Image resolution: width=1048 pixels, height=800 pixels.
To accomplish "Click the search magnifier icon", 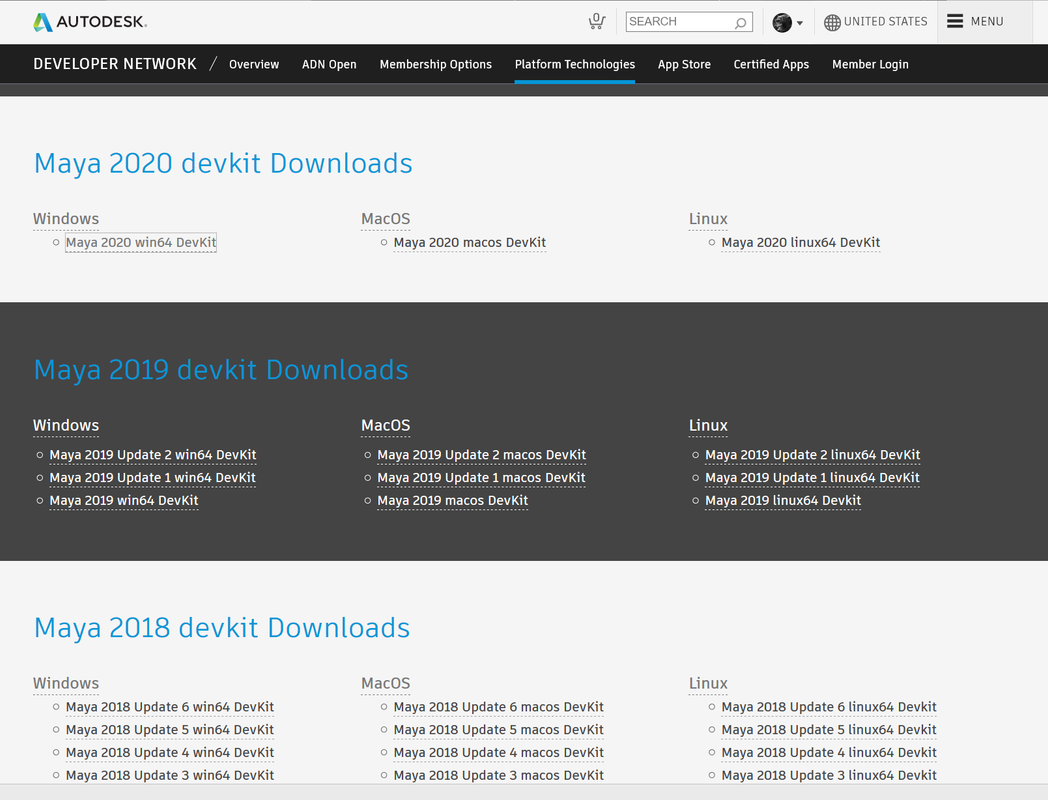I will coord(741,22).
